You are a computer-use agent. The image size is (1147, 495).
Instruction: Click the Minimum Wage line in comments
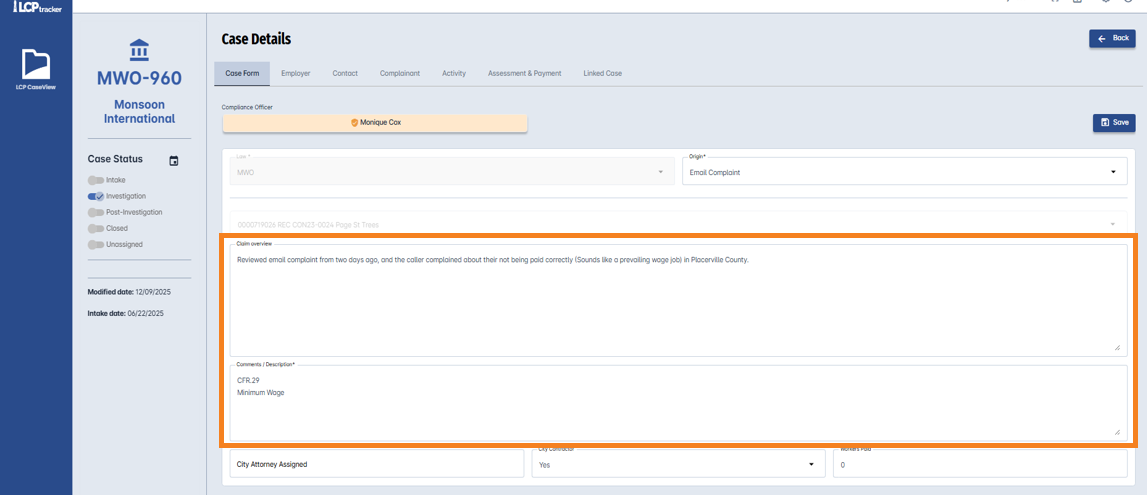[260, 393]
